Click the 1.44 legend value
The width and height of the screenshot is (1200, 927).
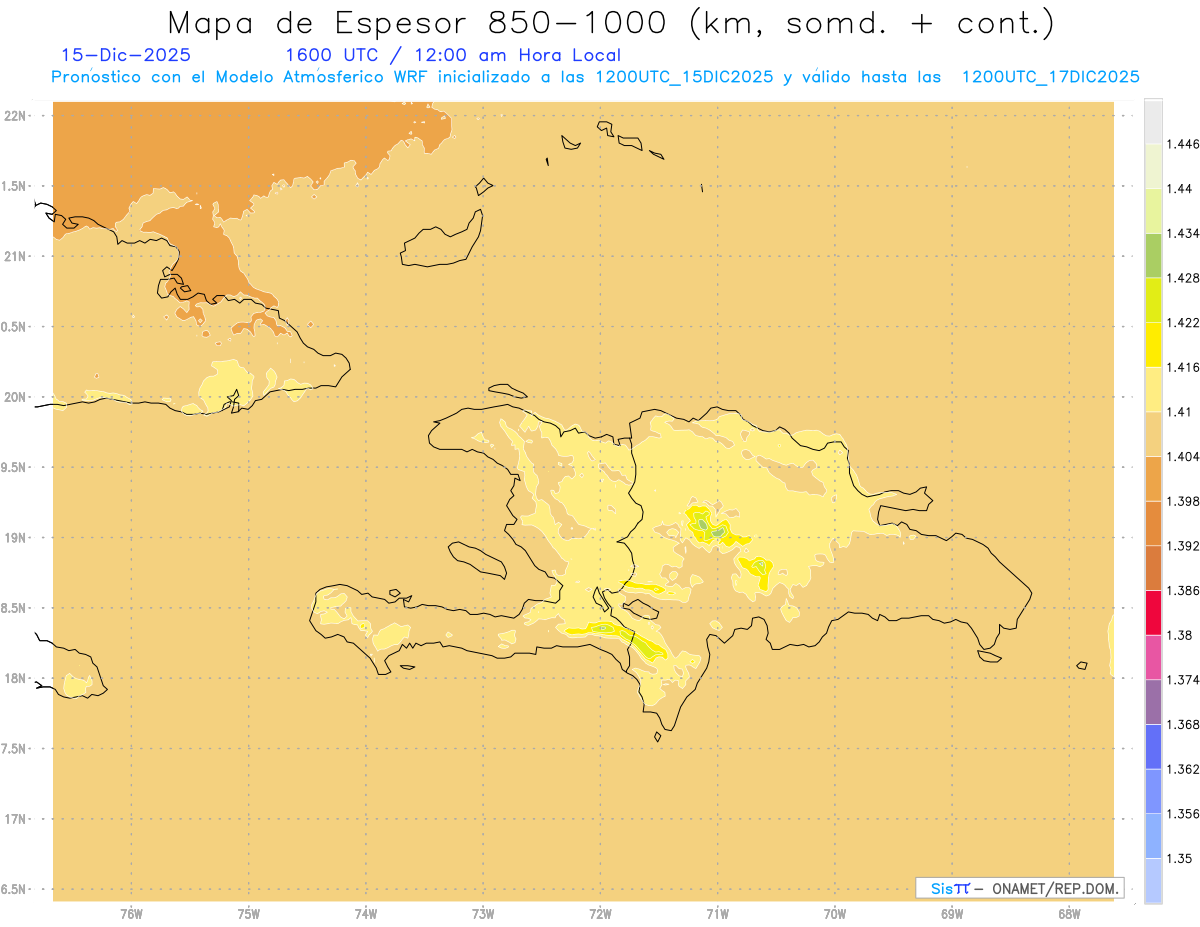1180,188
